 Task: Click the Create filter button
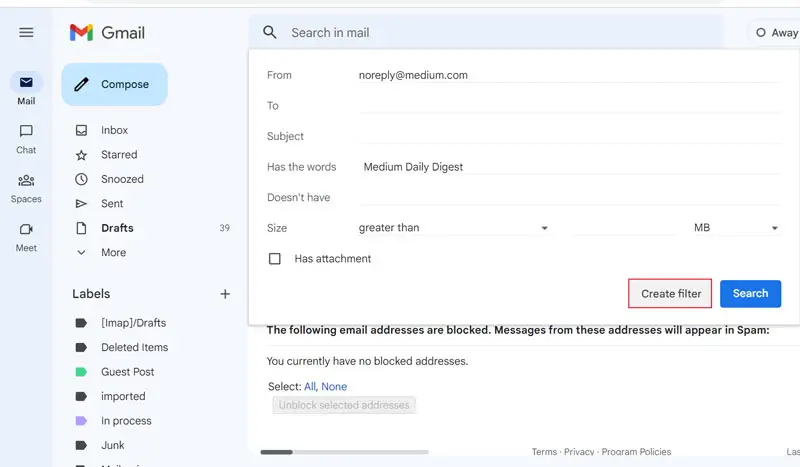click(x=670, y=293)
